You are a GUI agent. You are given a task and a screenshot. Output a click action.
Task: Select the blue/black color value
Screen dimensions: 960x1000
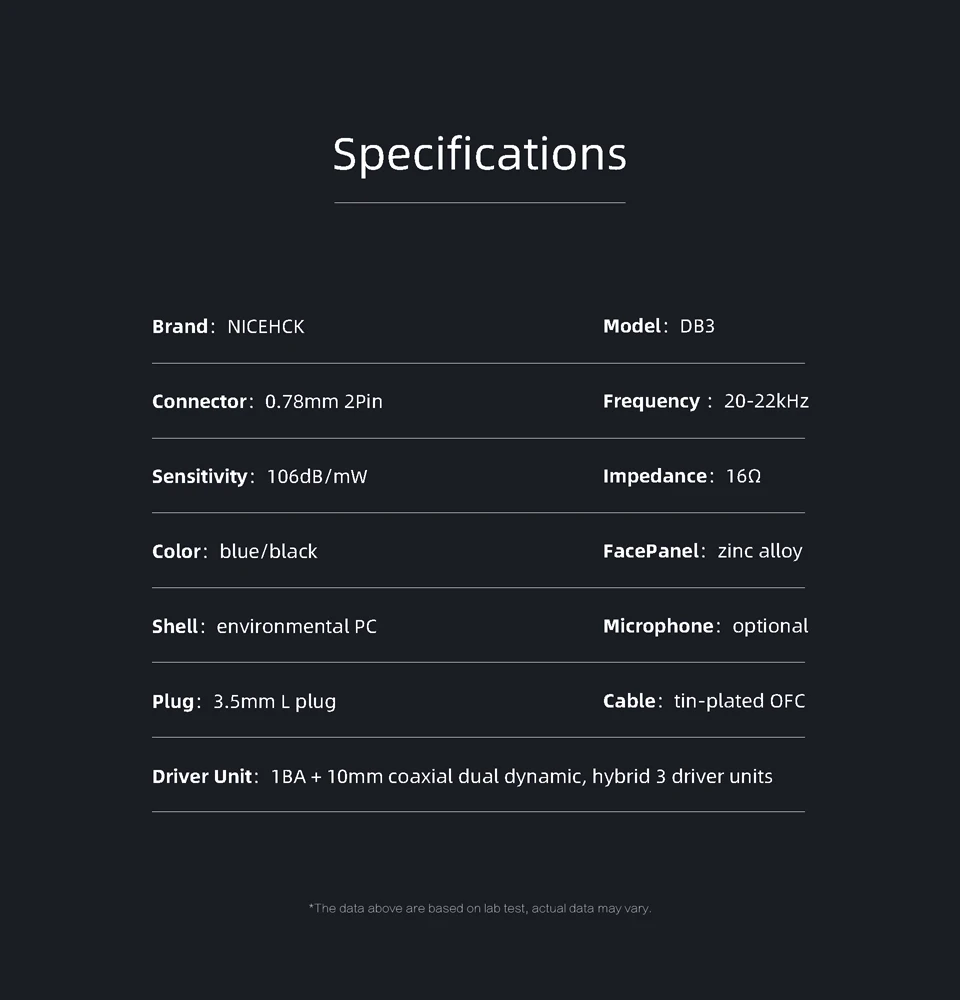pos(268,552)
